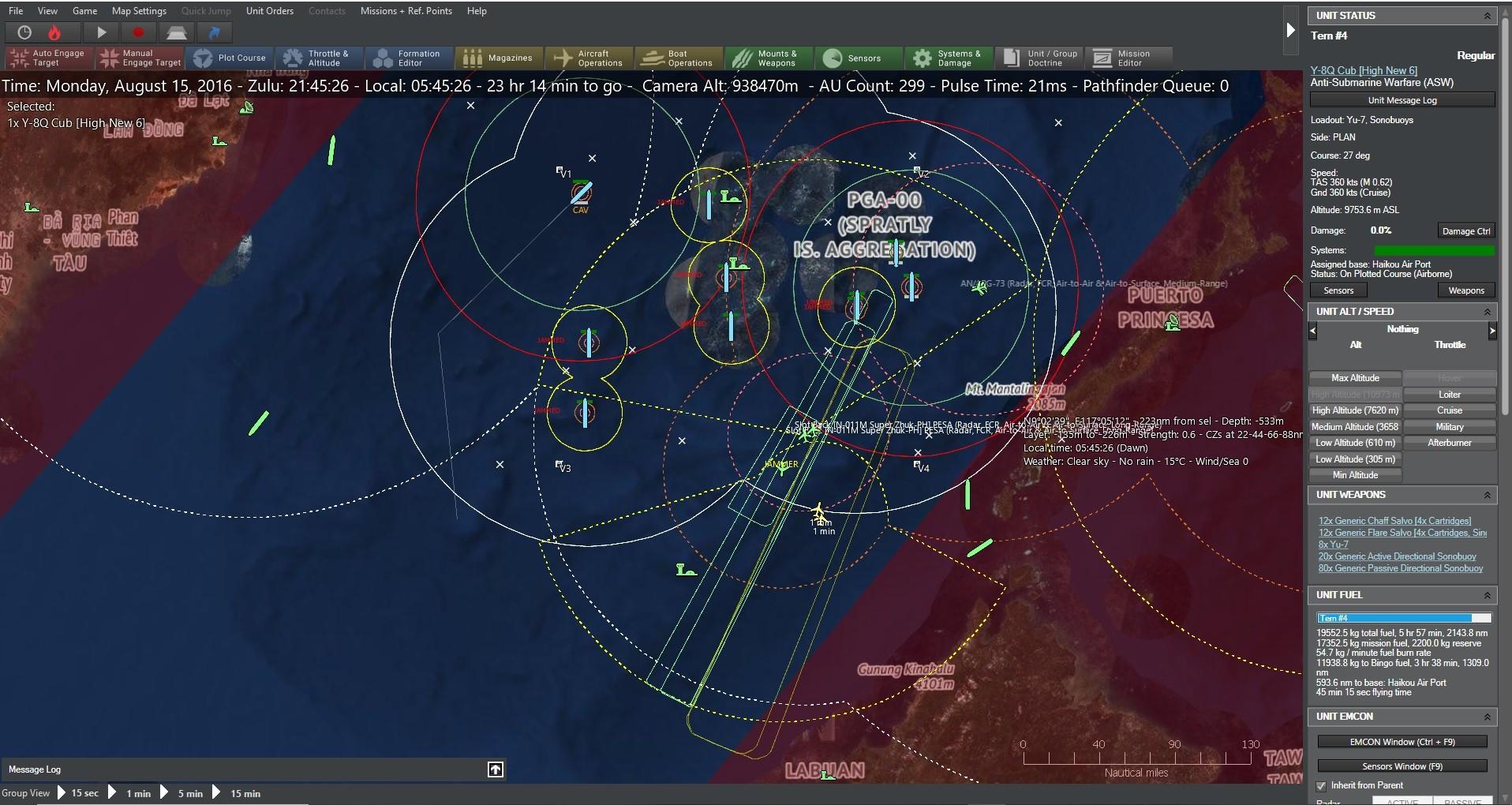The height and width of the screenshot is (805, 1512).
Task: Enable the Inherit from Parent checkbox
Action: [x=1322, y=786]
